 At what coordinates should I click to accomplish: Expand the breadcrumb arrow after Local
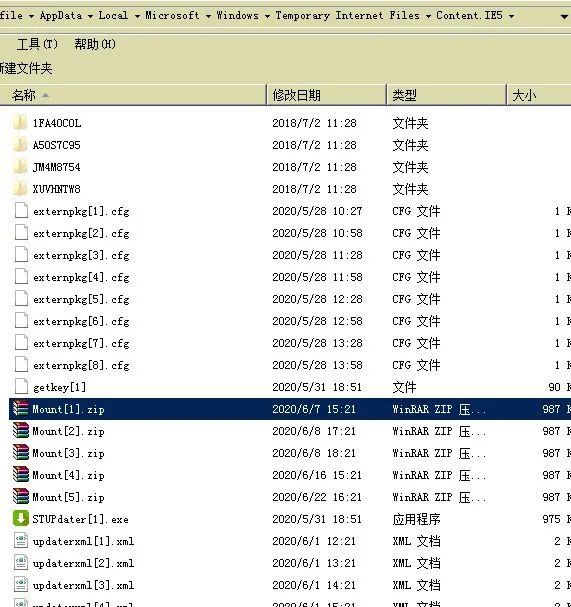(x=137, y=16)
